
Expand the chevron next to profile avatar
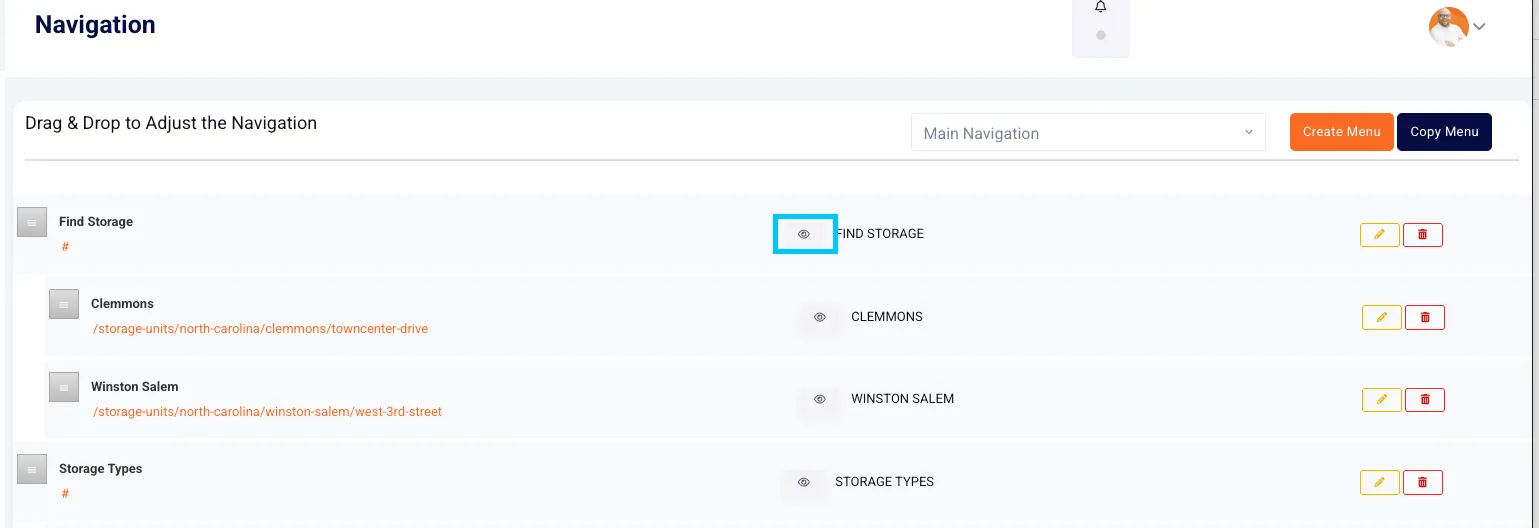pos(1479,27)
